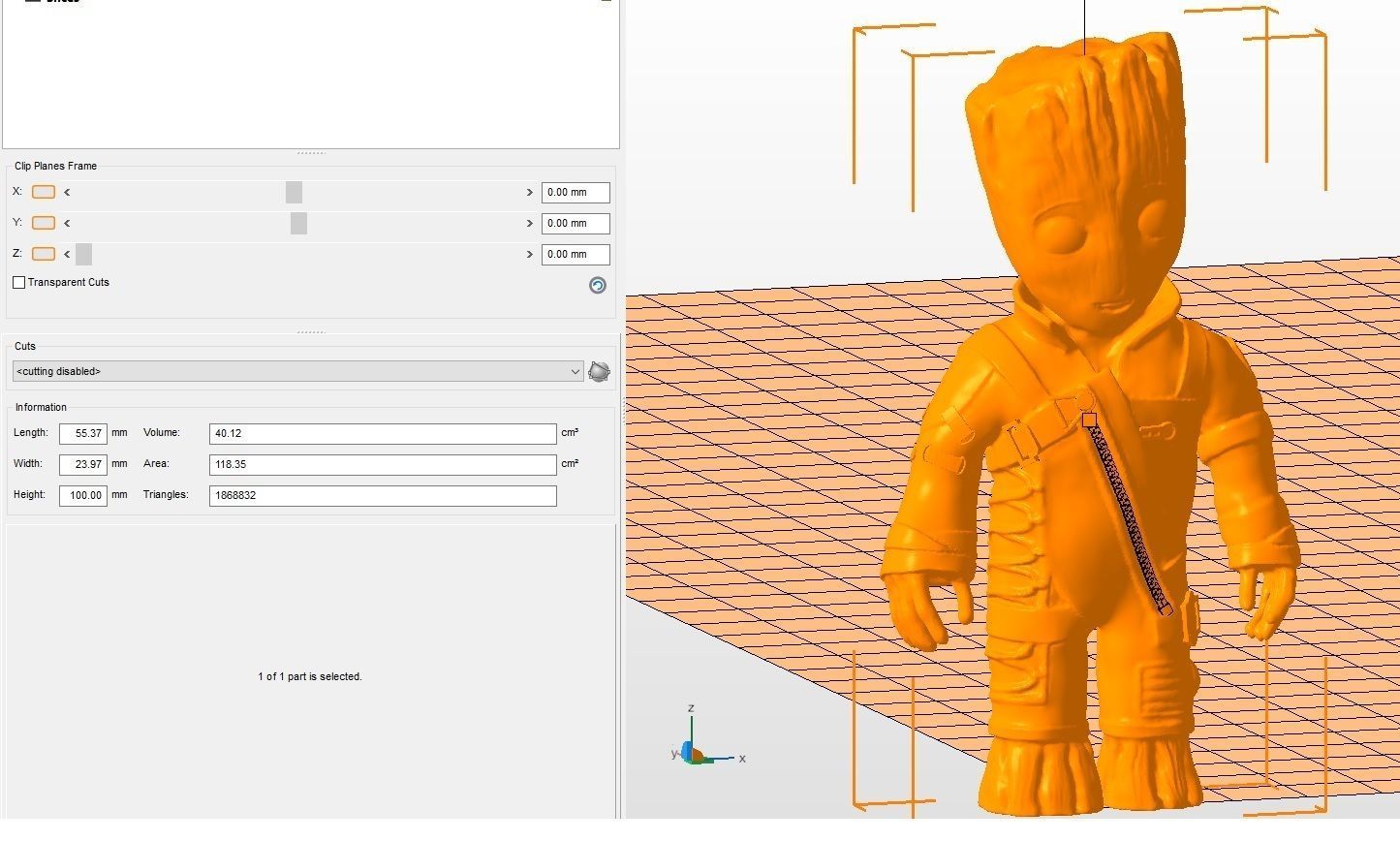
Task: Increase the X clip plane with right arrow
Action: 530,192
